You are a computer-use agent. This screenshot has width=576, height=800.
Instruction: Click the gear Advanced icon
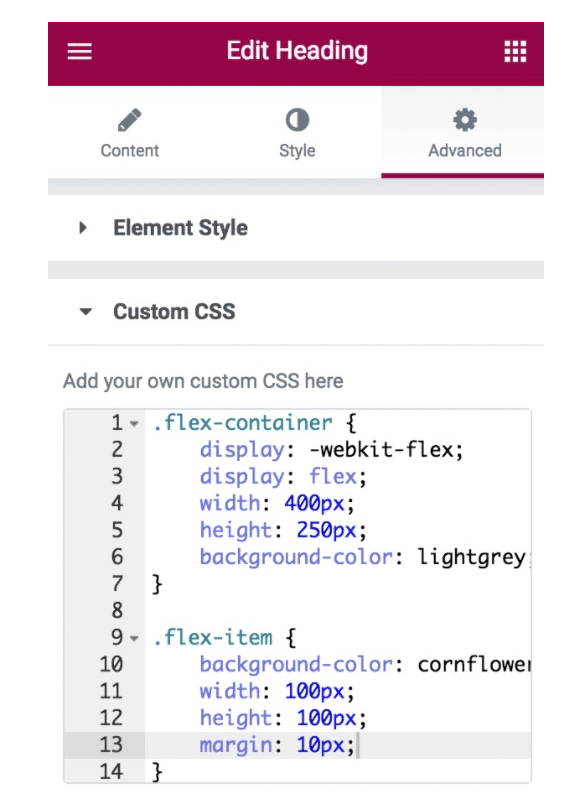[465, 120]
